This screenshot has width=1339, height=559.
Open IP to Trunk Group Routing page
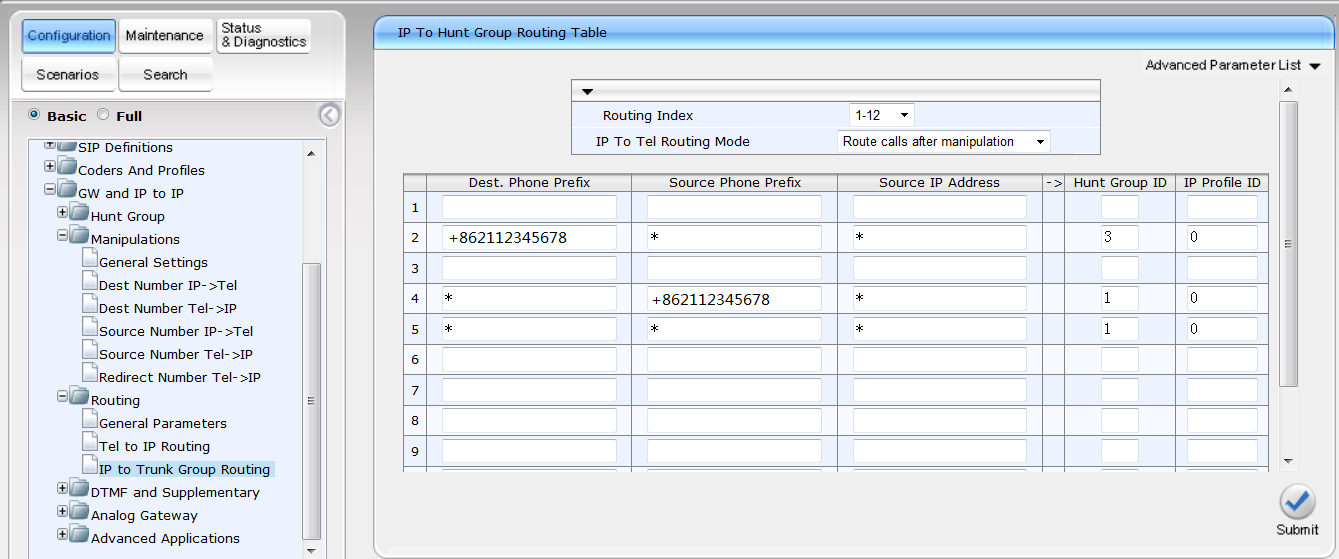[x=184, y=469]
